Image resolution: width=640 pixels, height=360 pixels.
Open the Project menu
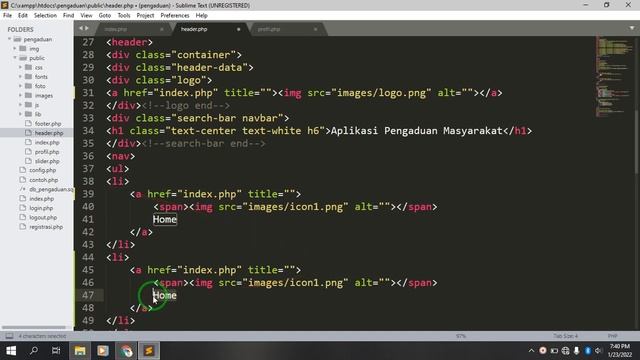click(145, 16)
